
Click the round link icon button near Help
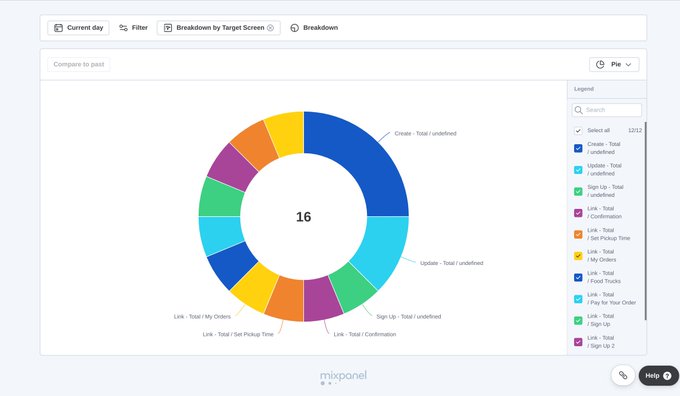(623, 375)
